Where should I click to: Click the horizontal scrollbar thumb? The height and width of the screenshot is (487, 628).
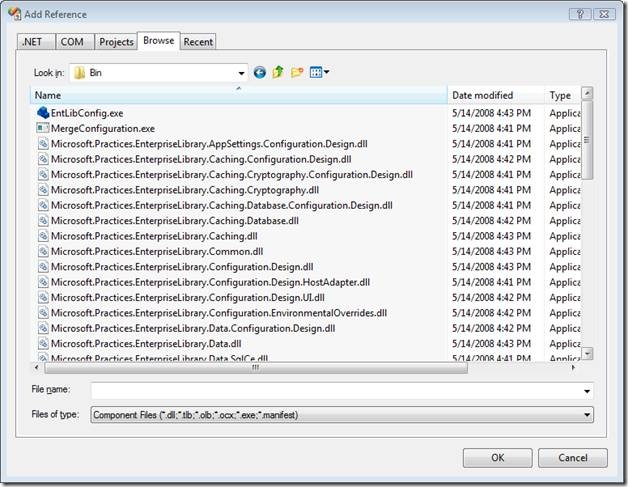(x=256, y=368)
